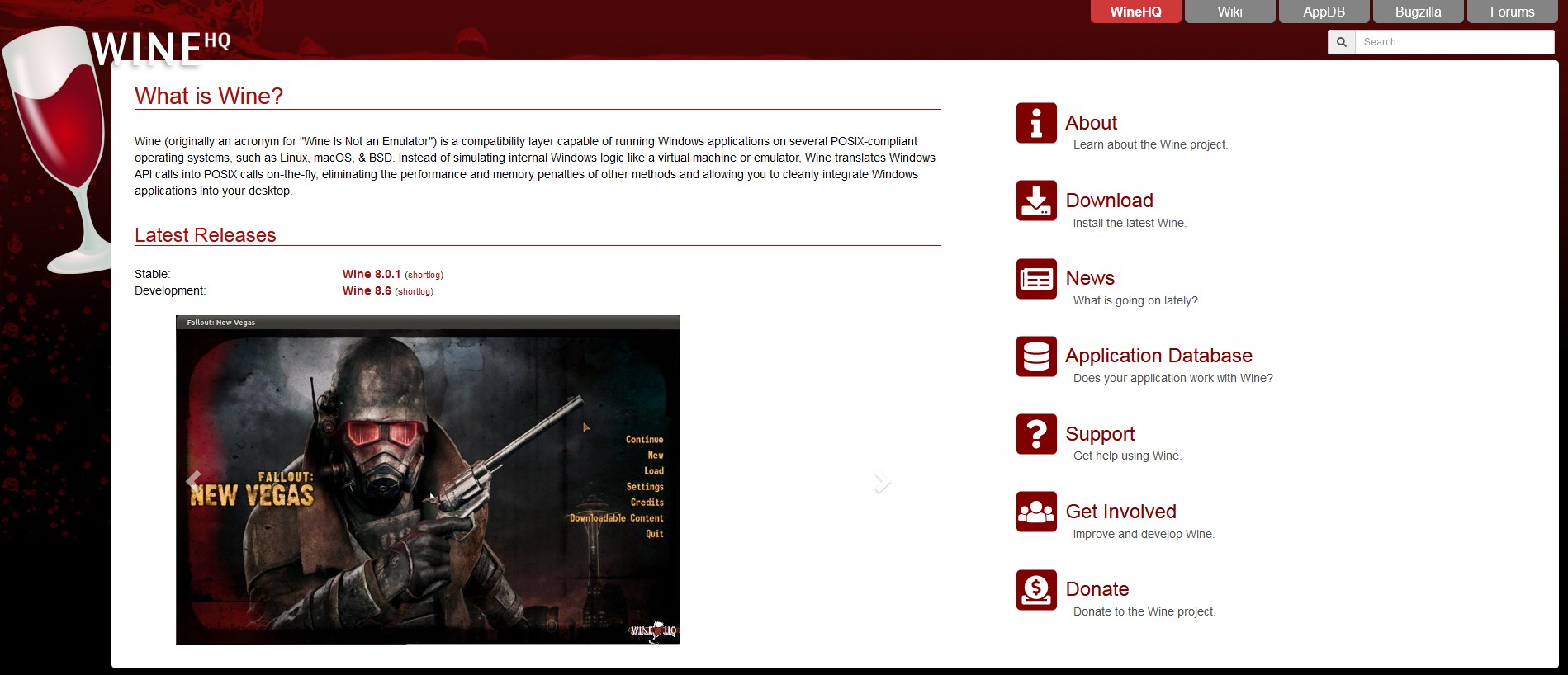Click the Download arrow icon
Image resolution: width=1568 pixels, height=675 pixels.
click(x=1036, y=201)
